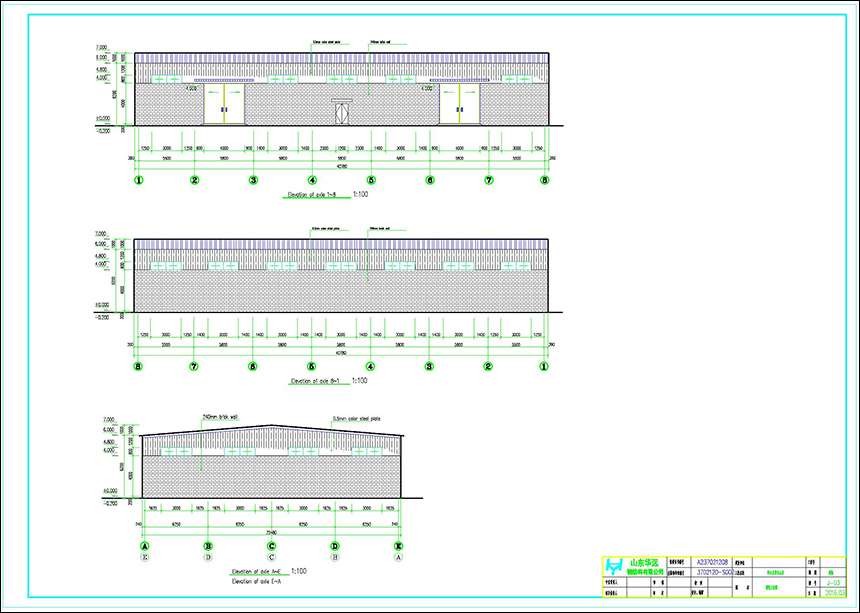Select the right double door of elevation 1-8
Image resolution: width=860 pixels, height=613 pixels.
pos(460,104)
